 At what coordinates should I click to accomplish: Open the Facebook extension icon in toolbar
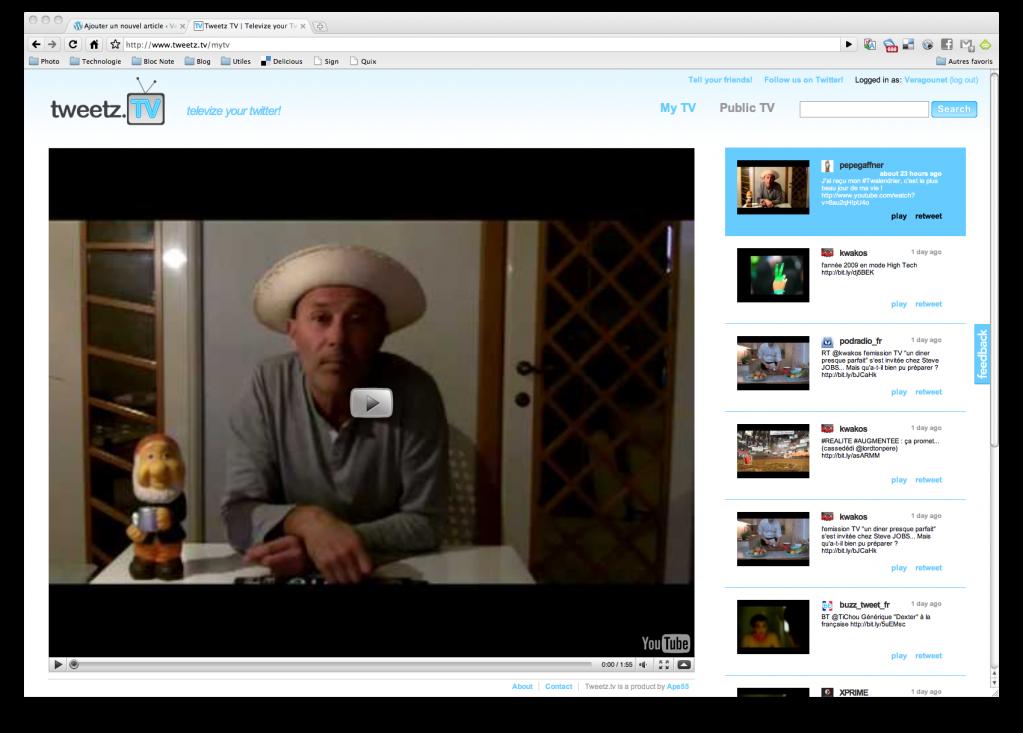tap(947, 44)
